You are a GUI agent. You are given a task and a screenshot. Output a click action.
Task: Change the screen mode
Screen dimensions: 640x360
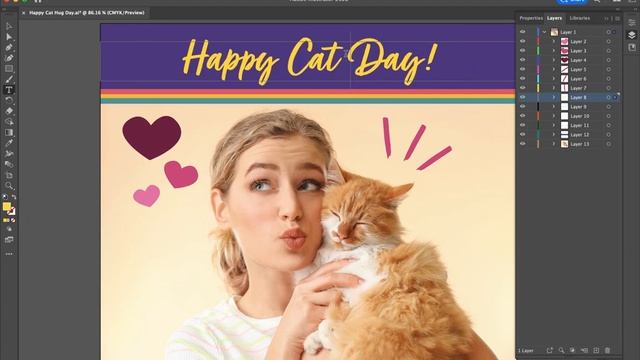(x=9, y=240)
